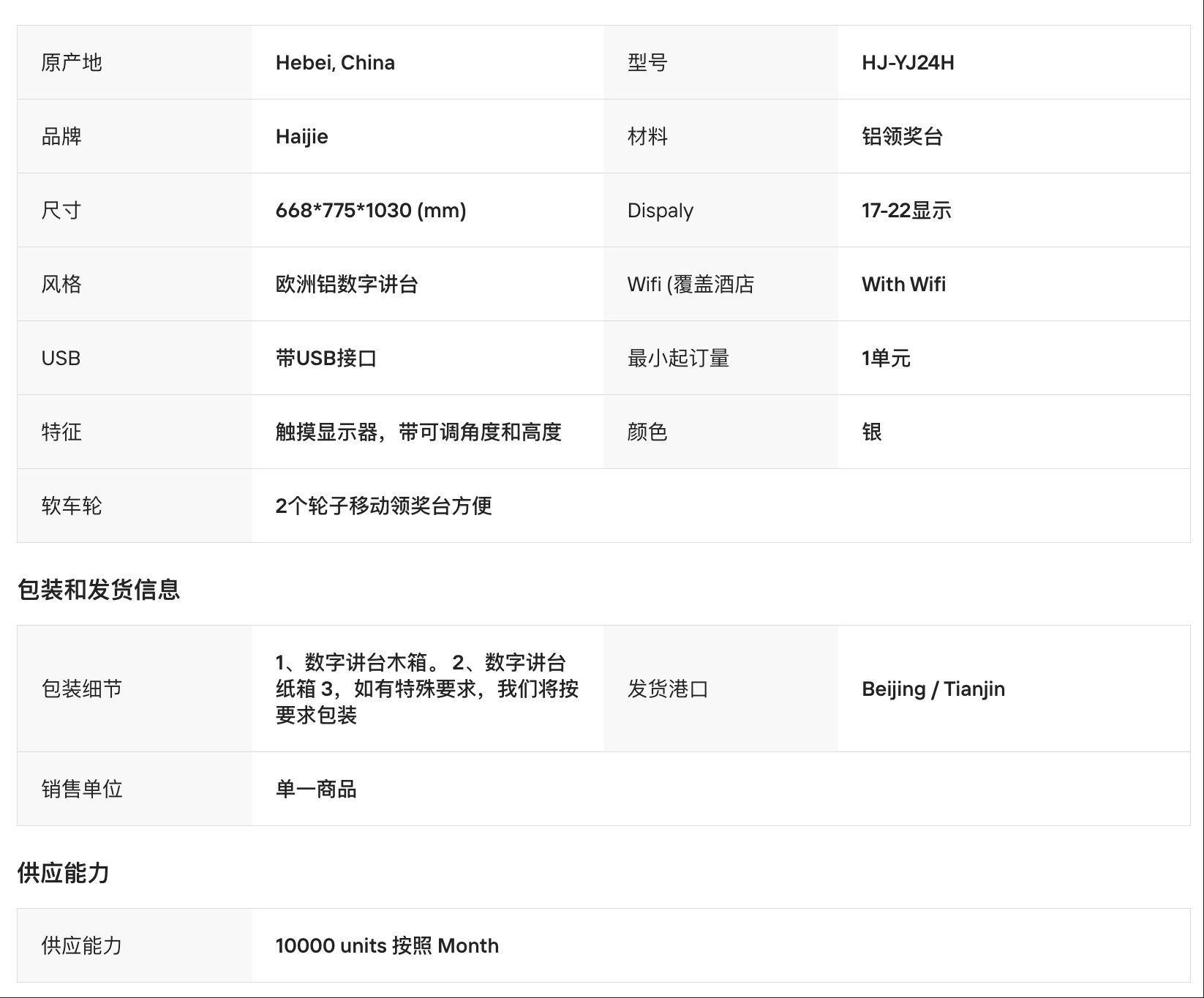Click the 带USB接口 value

326,359
